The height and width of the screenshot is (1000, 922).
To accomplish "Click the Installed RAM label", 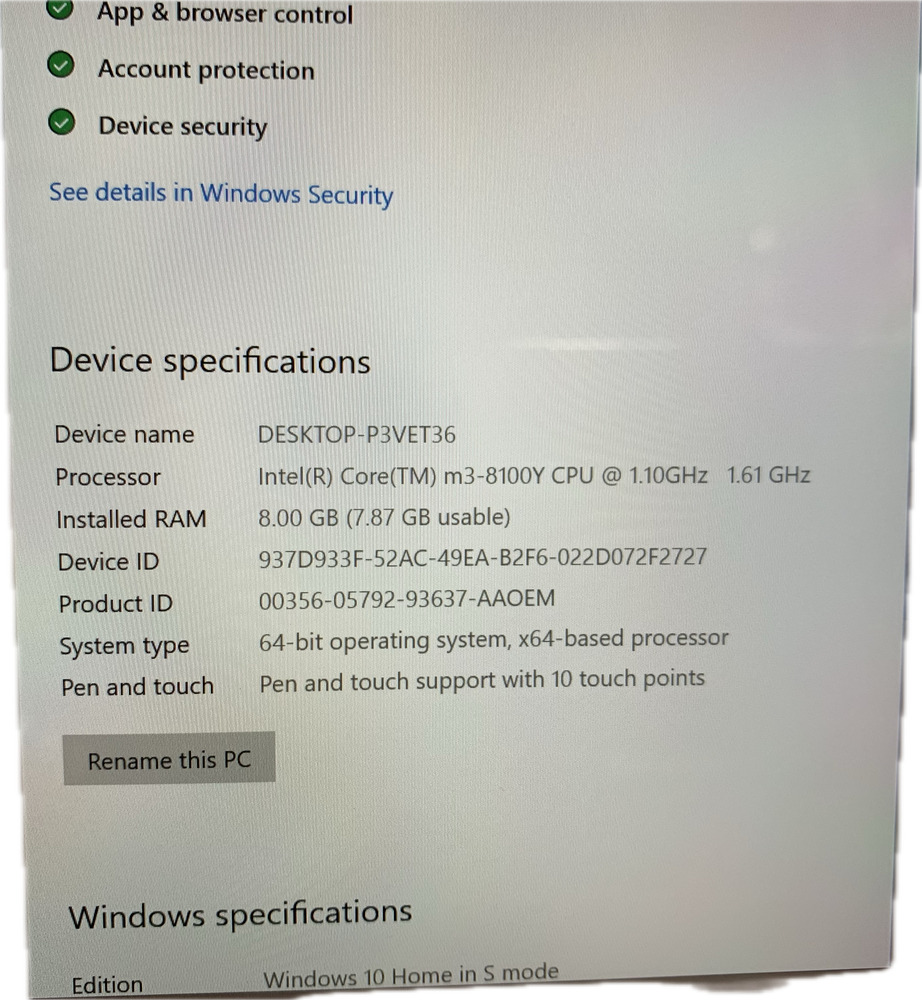I will pos(131,519).
